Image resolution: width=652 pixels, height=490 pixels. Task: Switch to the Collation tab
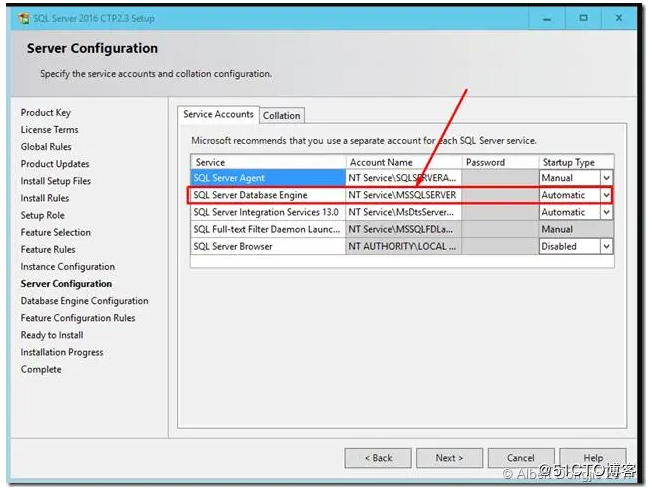click(x=282, y=116)
